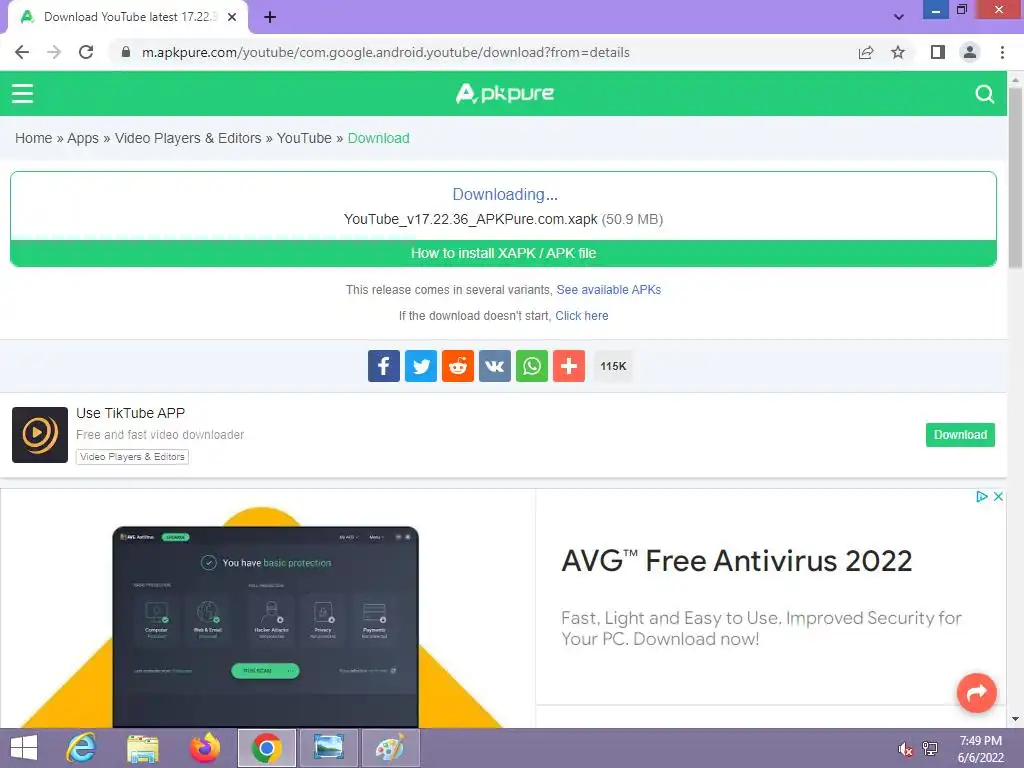The image size is (1024, 768).
Task: Download the TikTube app
Action: coord(960,435)
